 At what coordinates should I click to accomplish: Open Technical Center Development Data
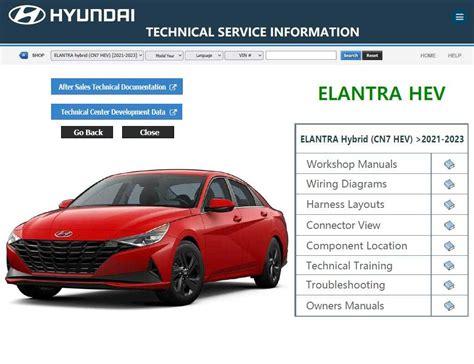tap(117, 112)
